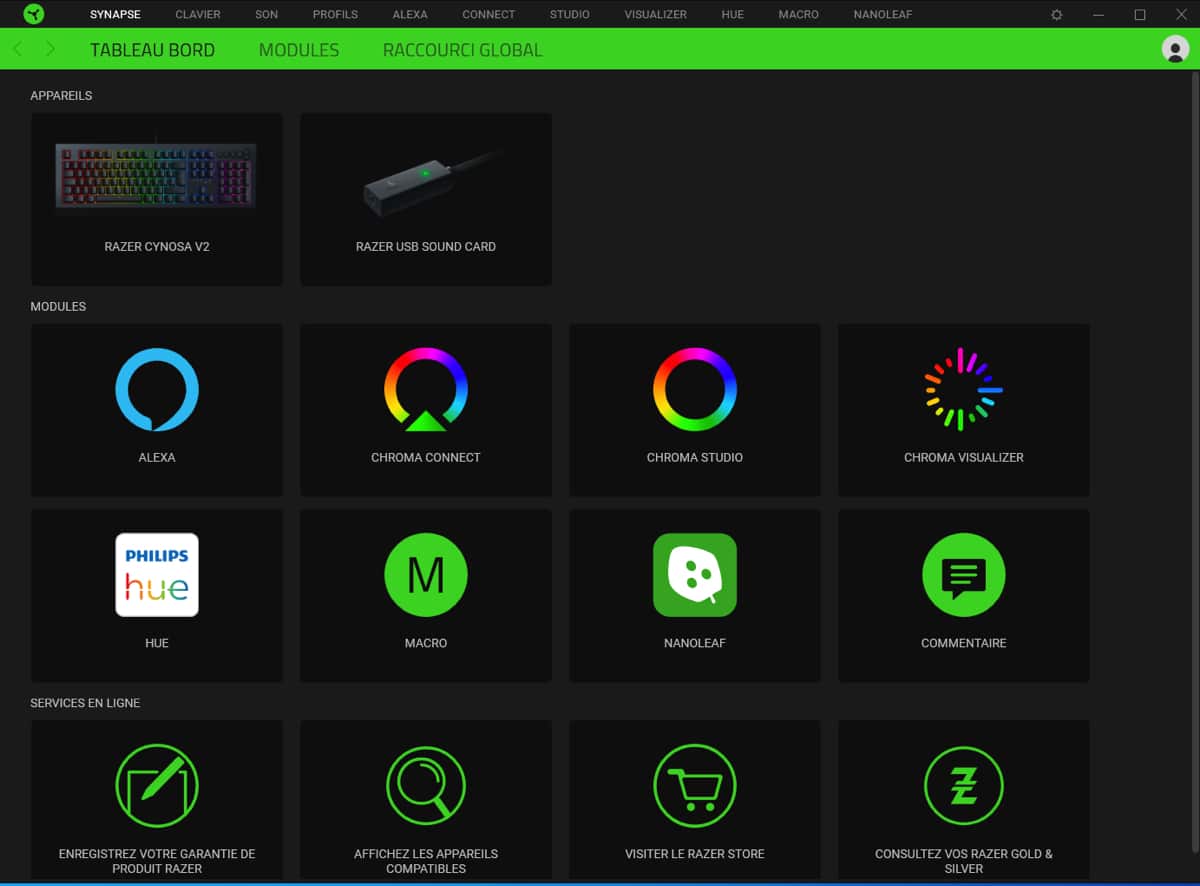
Task: Select the Razer Cynosa V2 keyboard image
Action: pyautogui.click(x=155, y=175)
